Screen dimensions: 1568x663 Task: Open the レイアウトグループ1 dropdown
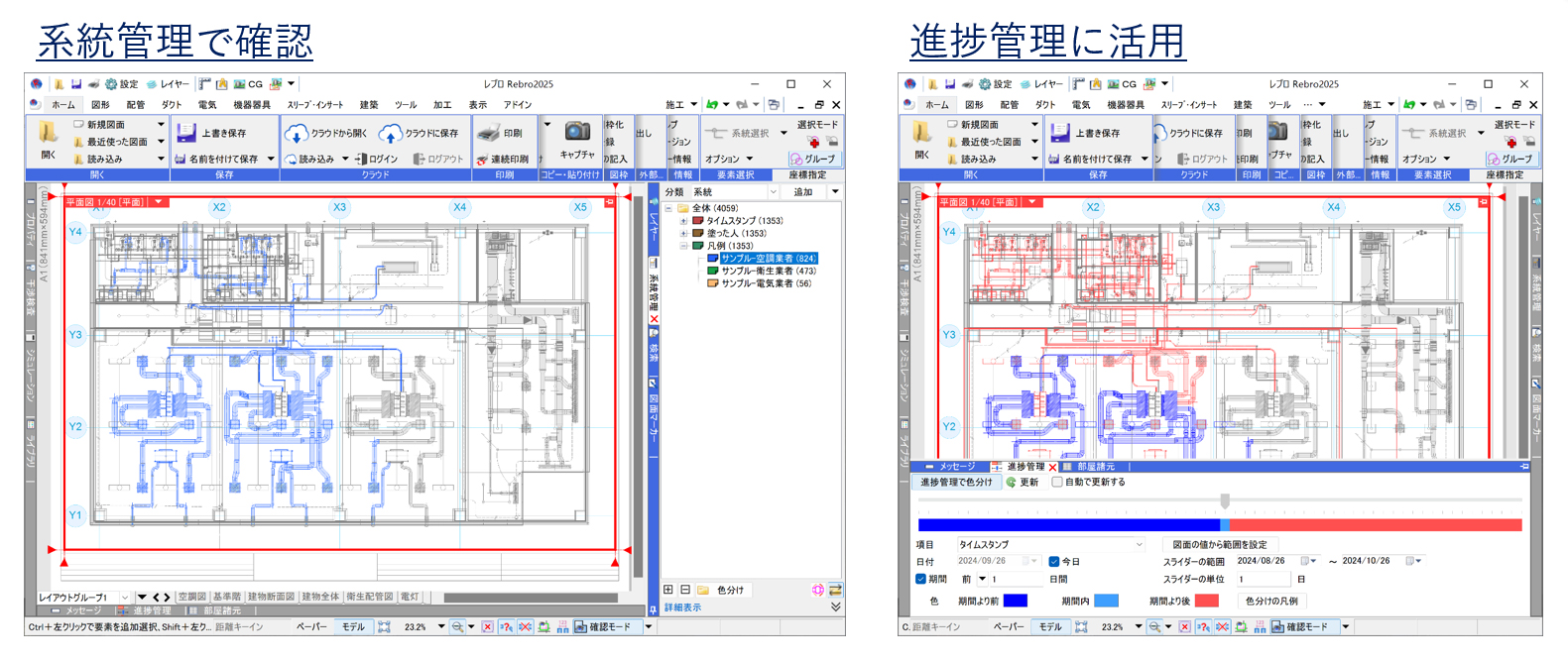(x=124, y=598)
